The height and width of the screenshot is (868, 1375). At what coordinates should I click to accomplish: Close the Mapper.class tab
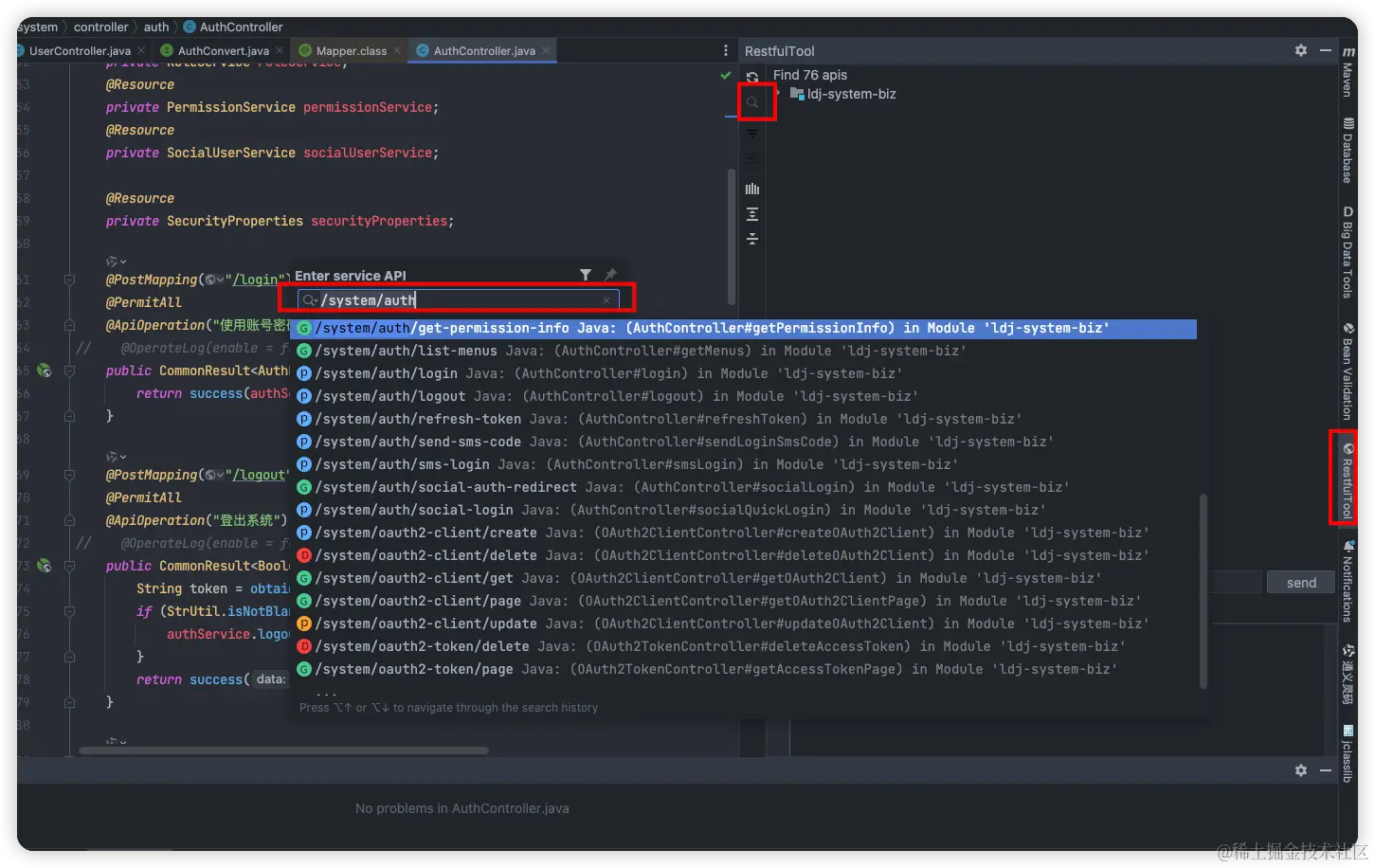point(397,50)
